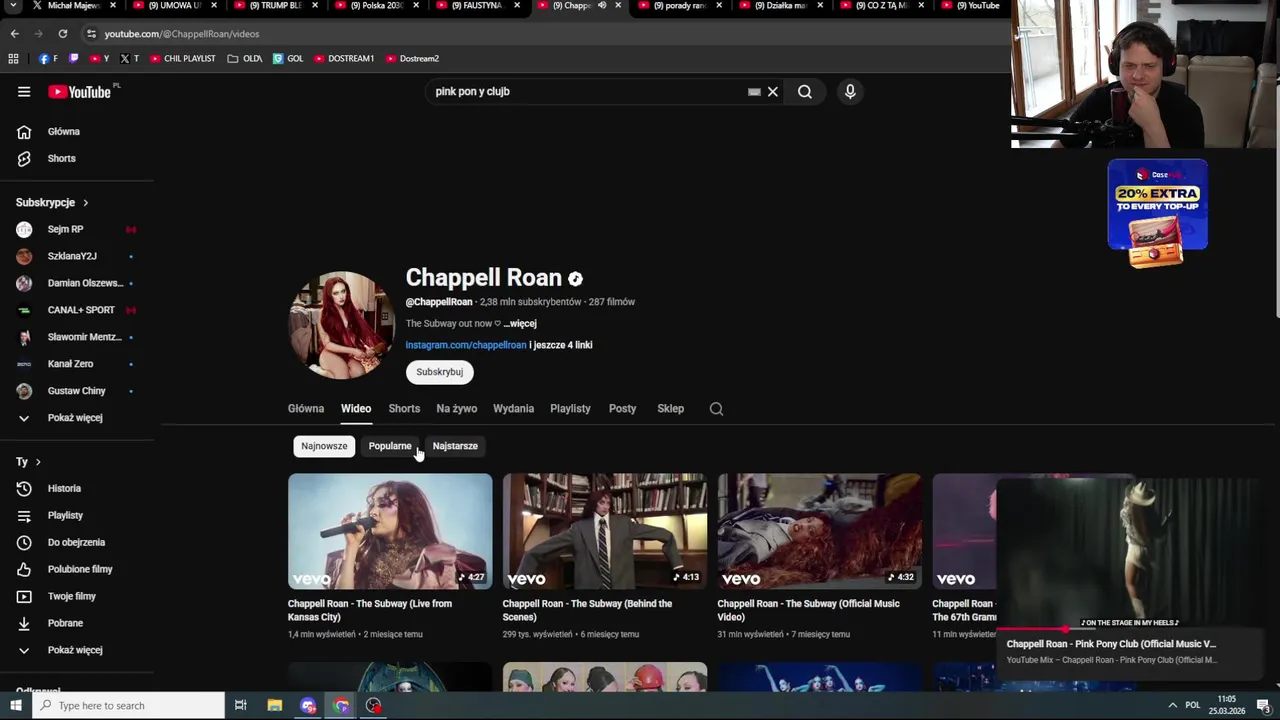Open The Subway Official Music Video thumbnail
1280x720 pixels.
[820, 531]
